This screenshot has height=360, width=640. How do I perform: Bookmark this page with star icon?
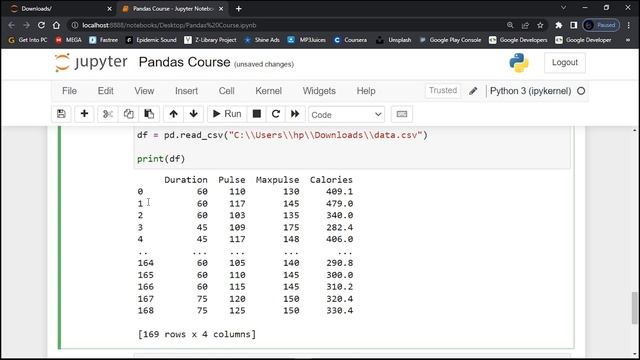click(x=540, y=25)
